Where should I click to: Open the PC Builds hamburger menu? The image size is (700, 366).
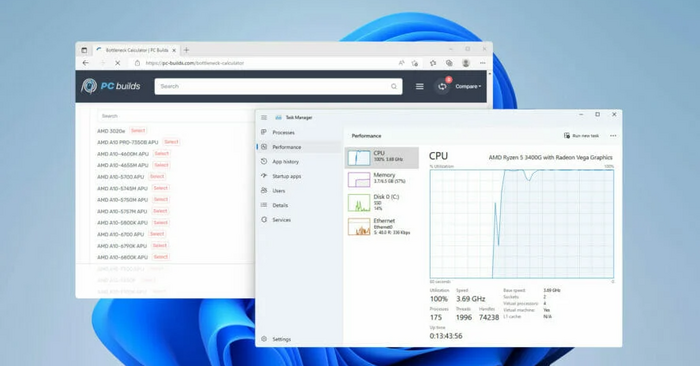(x=420, y=87)
